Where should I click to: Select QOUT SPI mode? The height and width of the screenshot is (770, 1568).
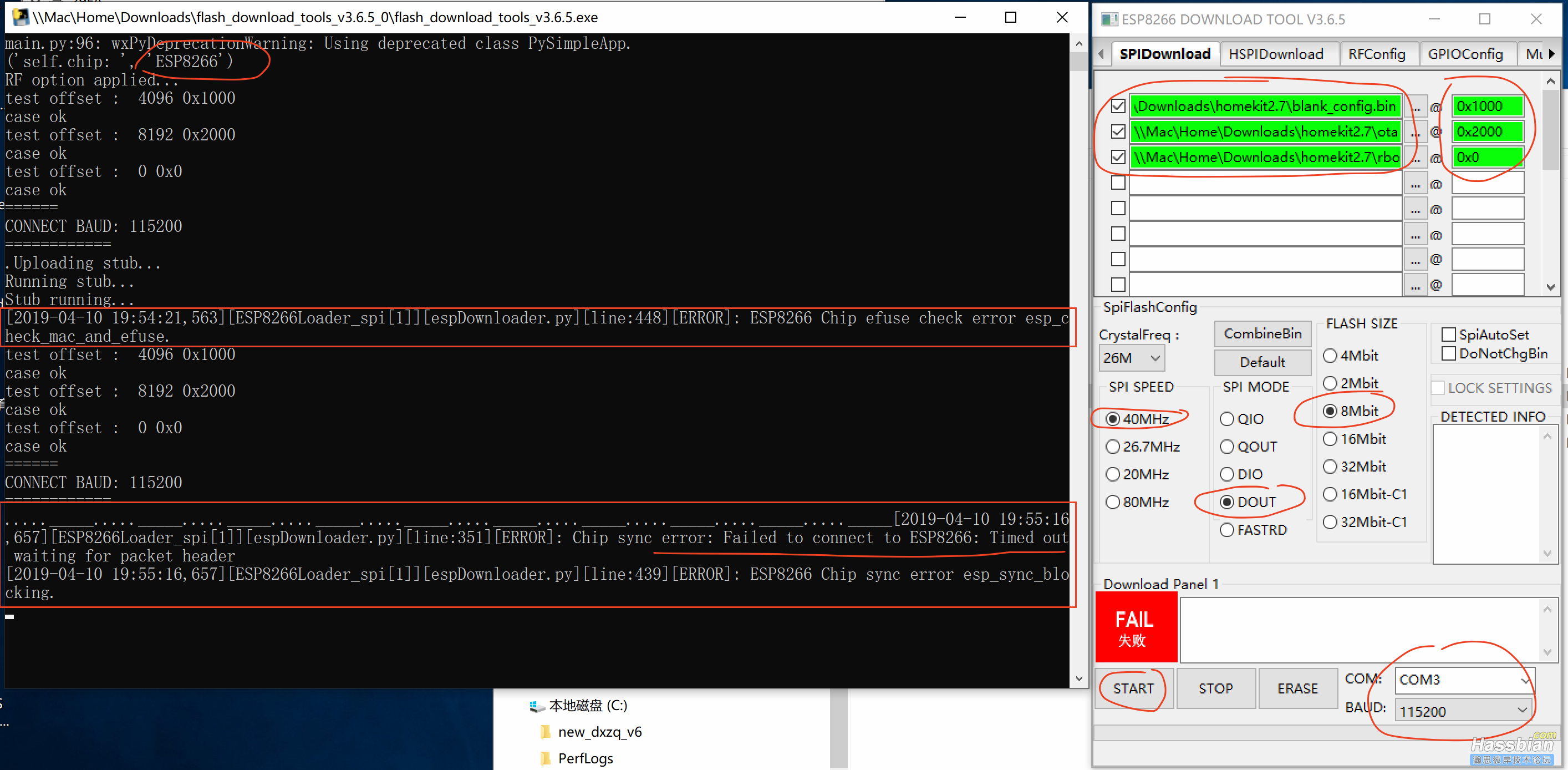click(x=1249, y=447)
